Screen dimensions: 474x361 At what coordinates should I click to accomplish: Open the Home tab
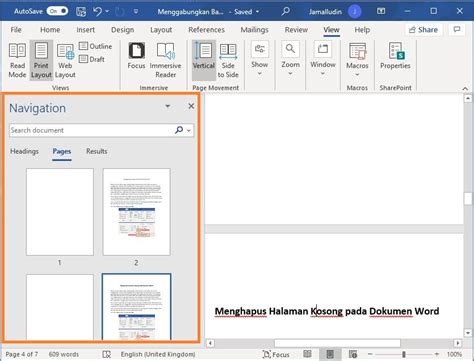pos(50,30)
